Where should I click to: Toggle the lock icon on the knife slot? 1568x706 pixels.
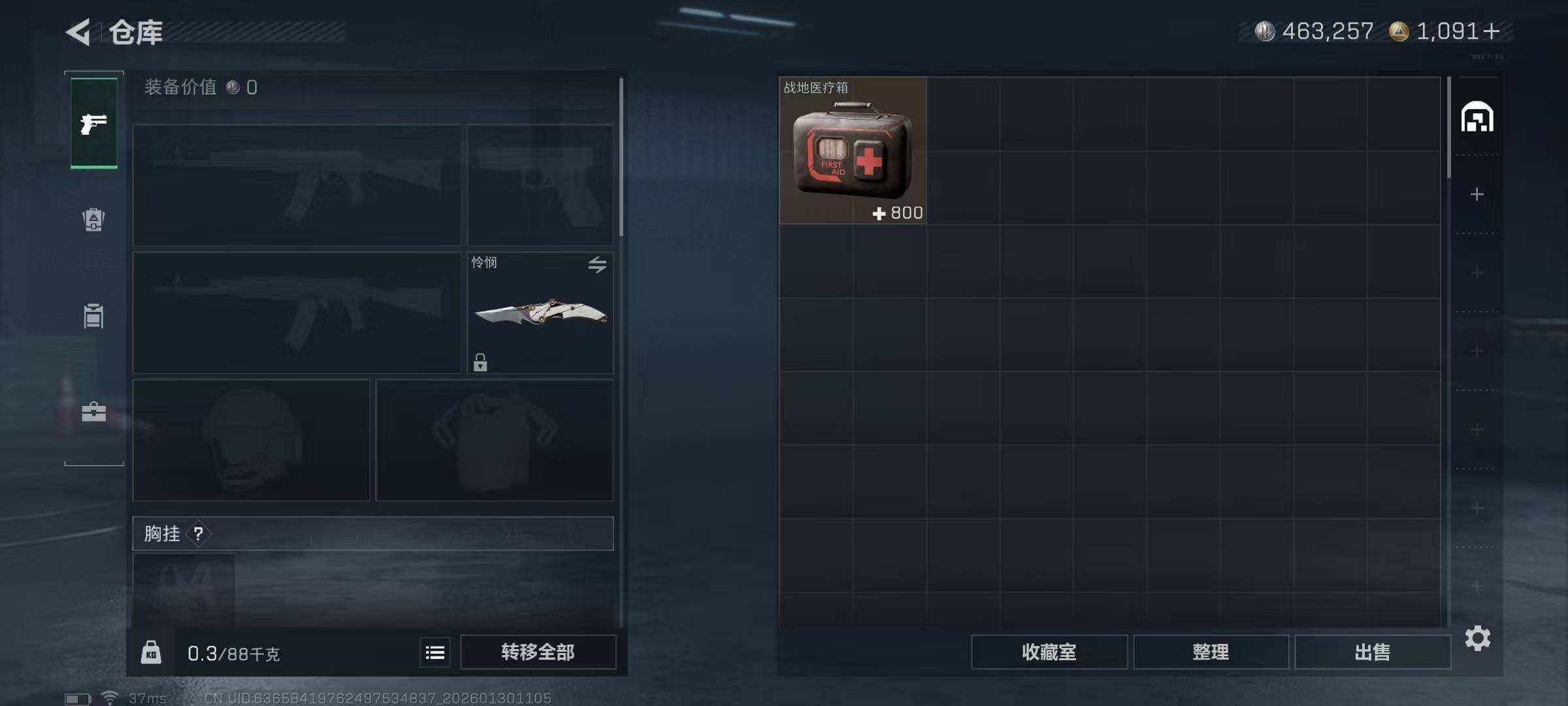[x=480, y=361]
